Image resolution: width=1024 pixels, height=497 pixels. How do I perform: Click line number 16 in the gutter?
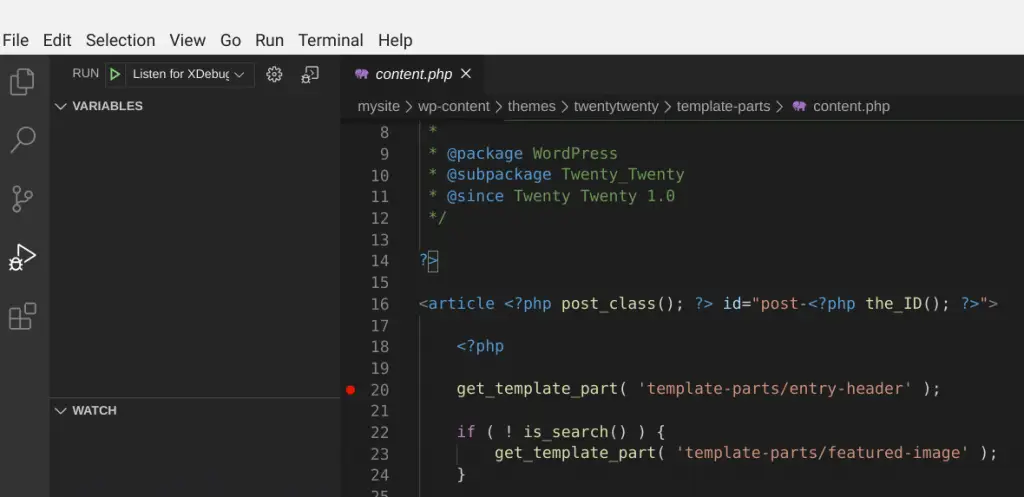click(x=379, y=304)
